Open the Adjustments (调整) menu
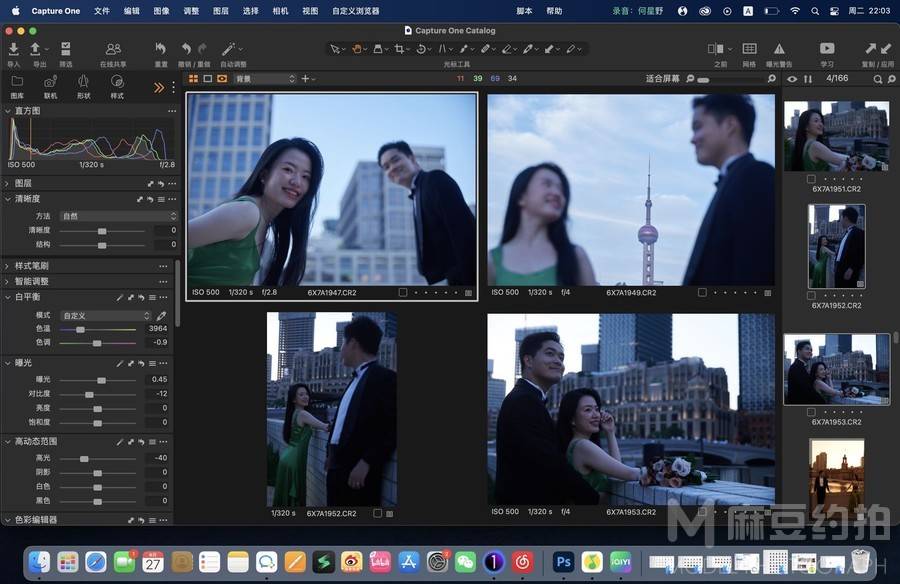Viewport: 900px width, 584px height. [191, 11]
